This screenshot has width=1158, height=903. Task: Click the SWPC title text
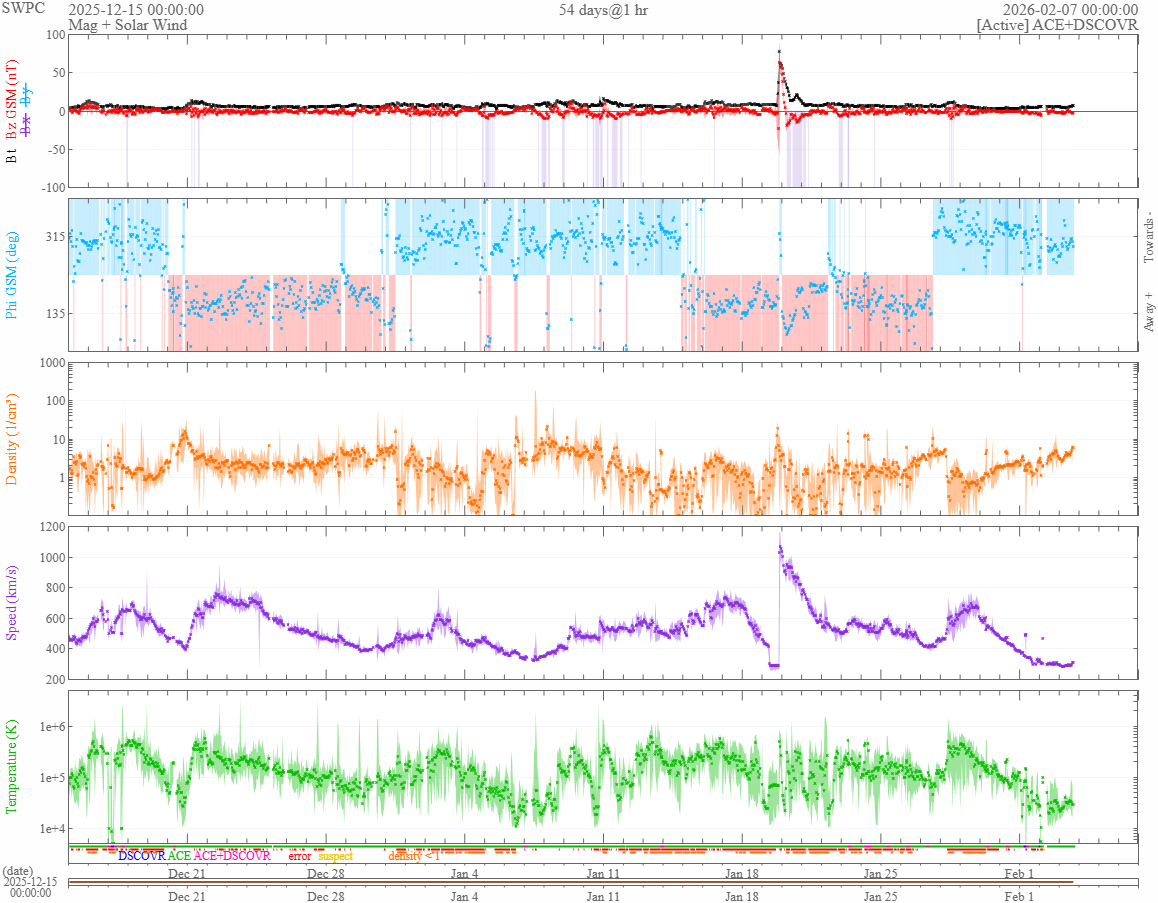[x=23, y=8]
